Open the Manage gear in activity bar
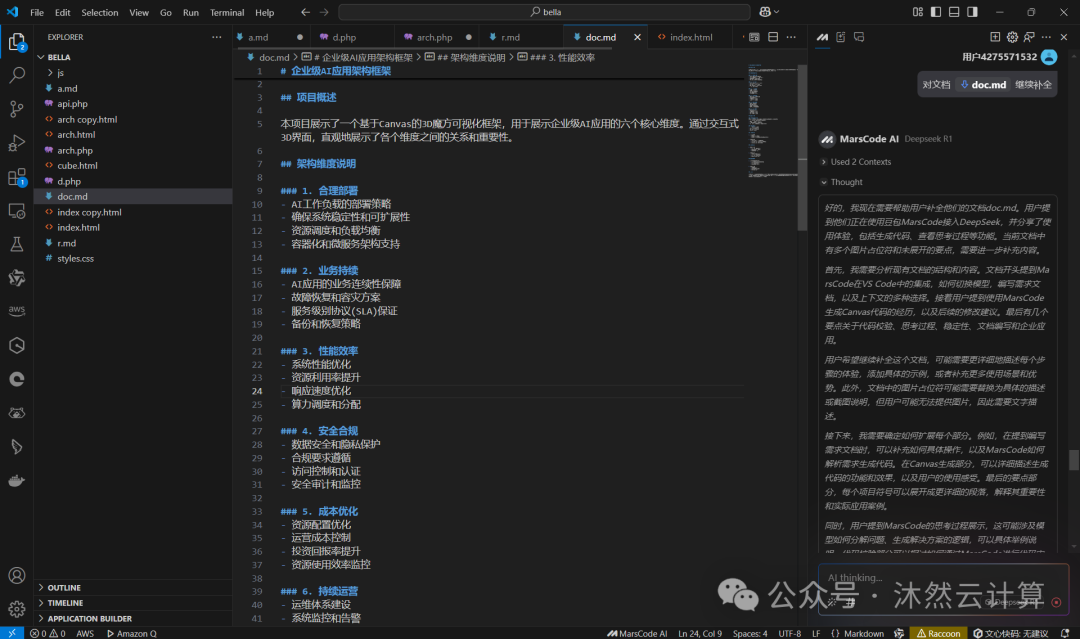 [x=17, y=609]
